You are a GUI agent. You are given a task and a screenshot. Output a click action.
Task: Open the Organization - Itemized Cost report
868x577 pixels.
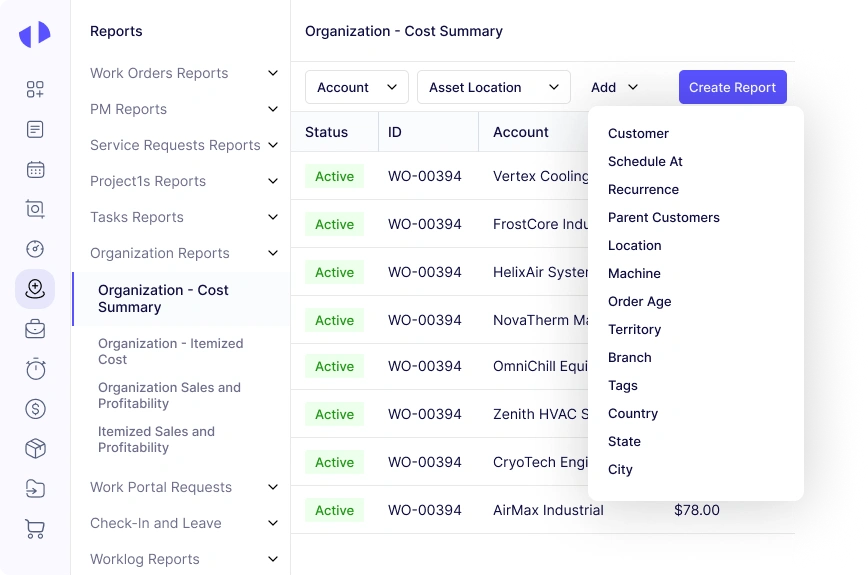pyautogui.click(x=170, y=351)
